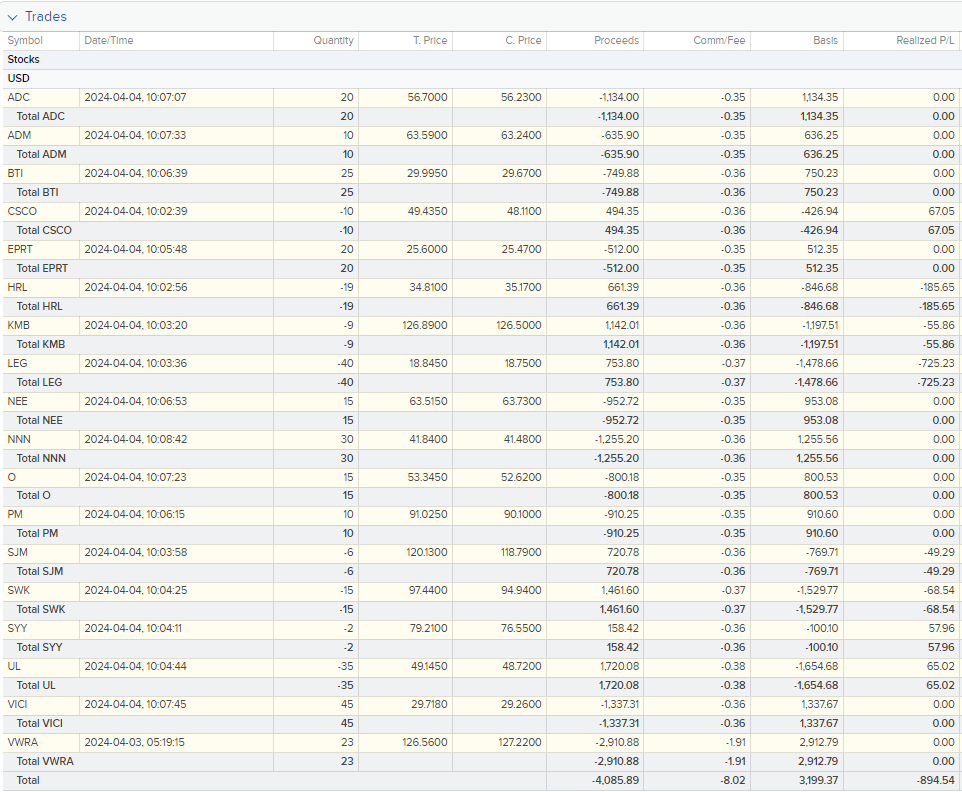Viewport: 962px width, 792px height.
Task: Click the Total KMB row label
Action: click(40, 345)
